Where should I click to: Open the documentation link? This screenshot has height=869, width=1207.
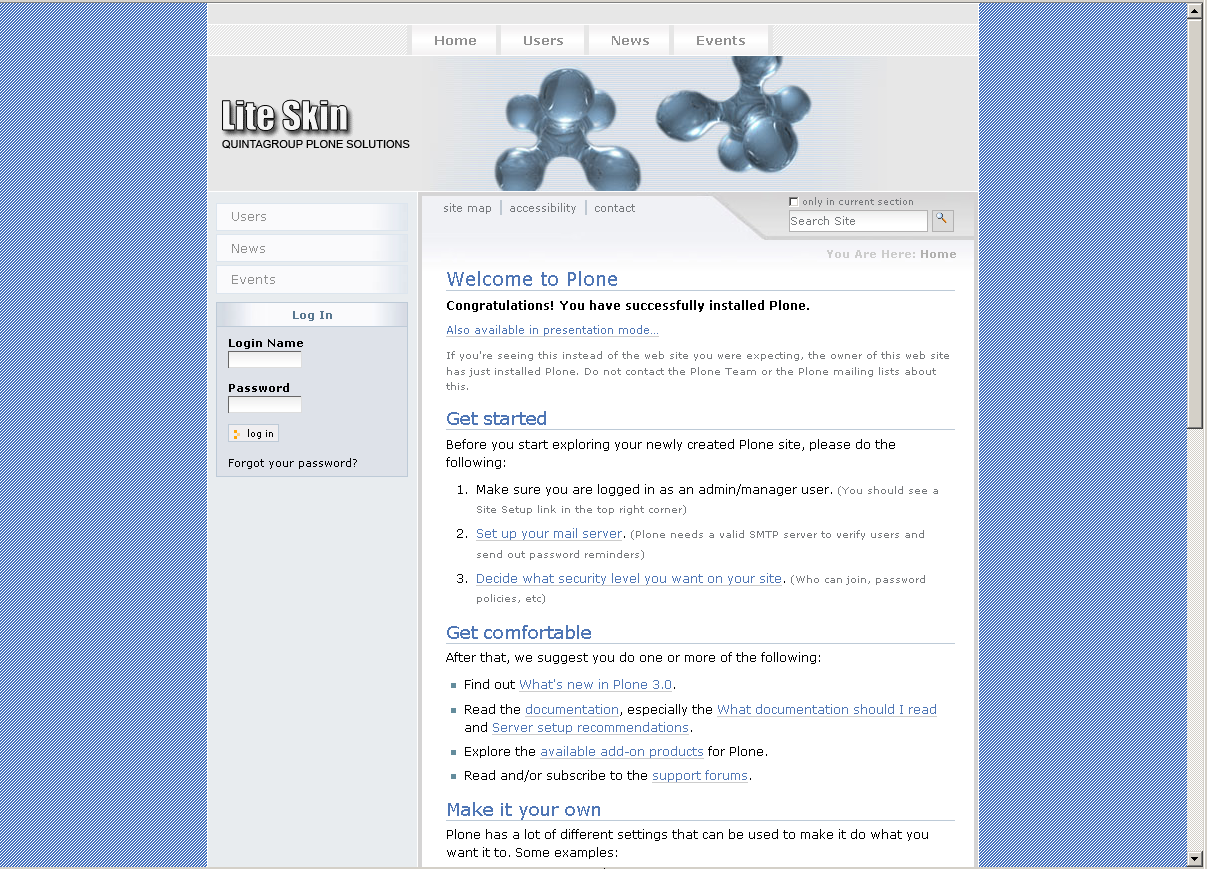tap(572, 710)
